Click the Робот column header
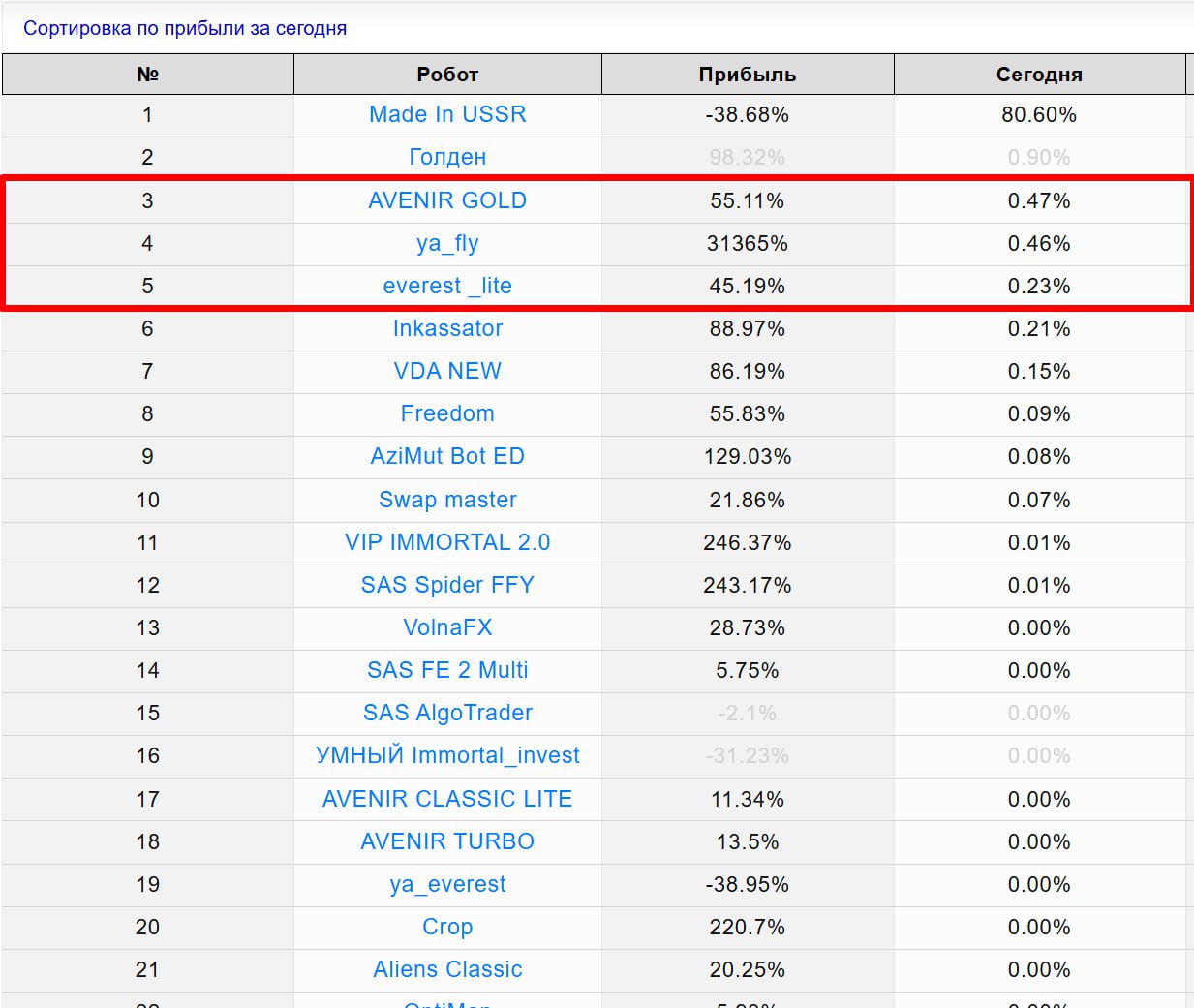This screenshot has width=1194, height=1008. (x=447, y=75)
